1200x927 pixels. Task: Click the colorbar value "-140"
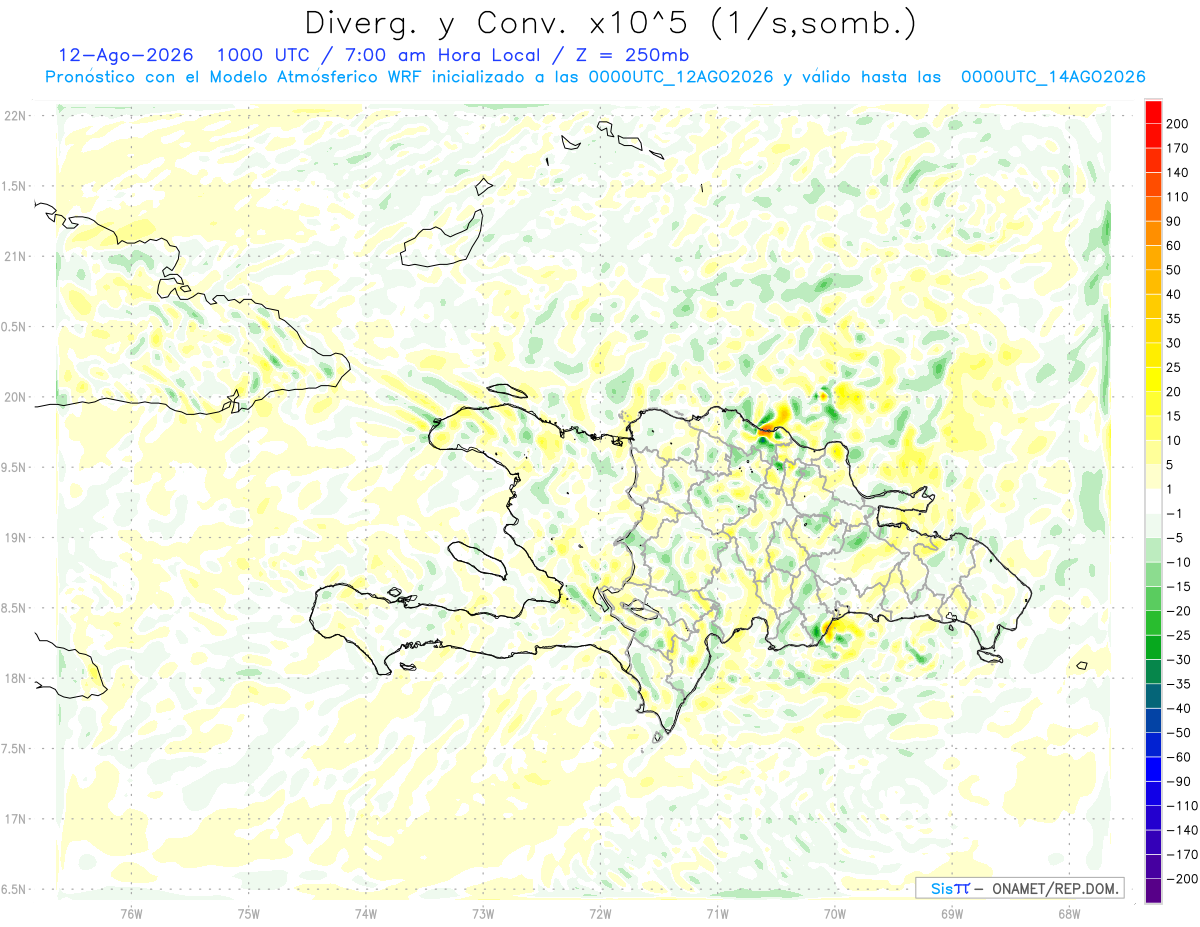pyautogui.click(x=1183, y=830)
